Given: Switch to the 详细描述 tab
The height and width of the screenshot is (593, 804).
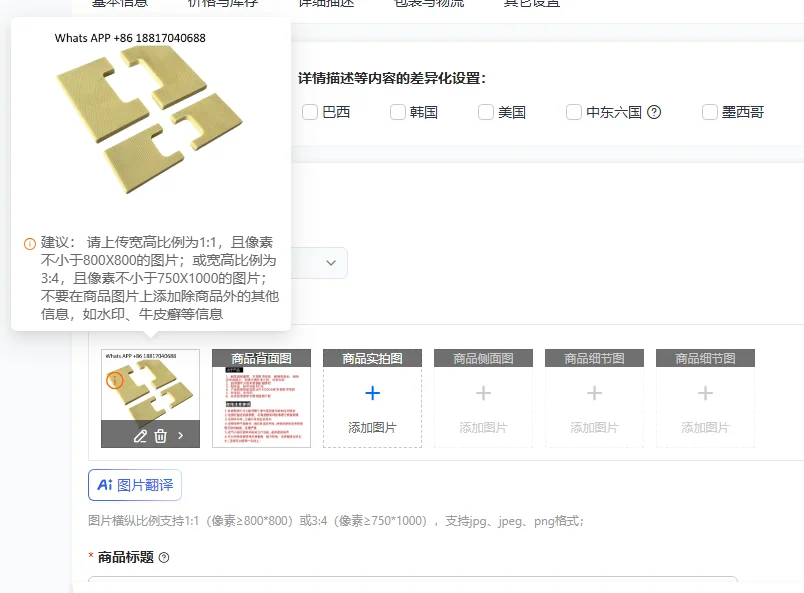Looking at the screenshot, I should (x=326, y=3).
